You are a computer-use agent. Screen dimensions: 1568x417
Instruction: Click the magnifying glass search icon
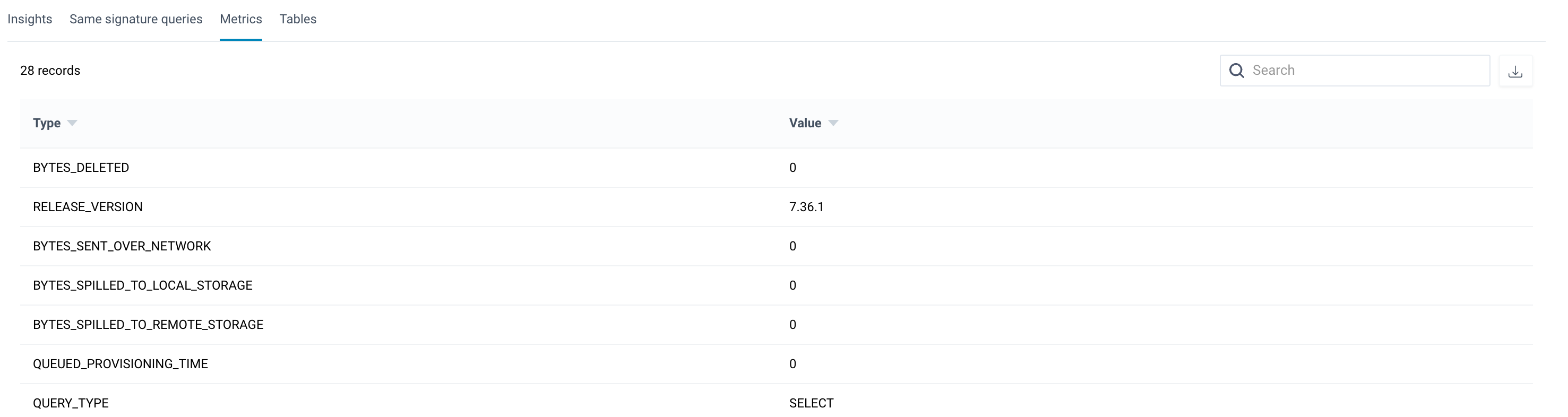(1237, 71)
